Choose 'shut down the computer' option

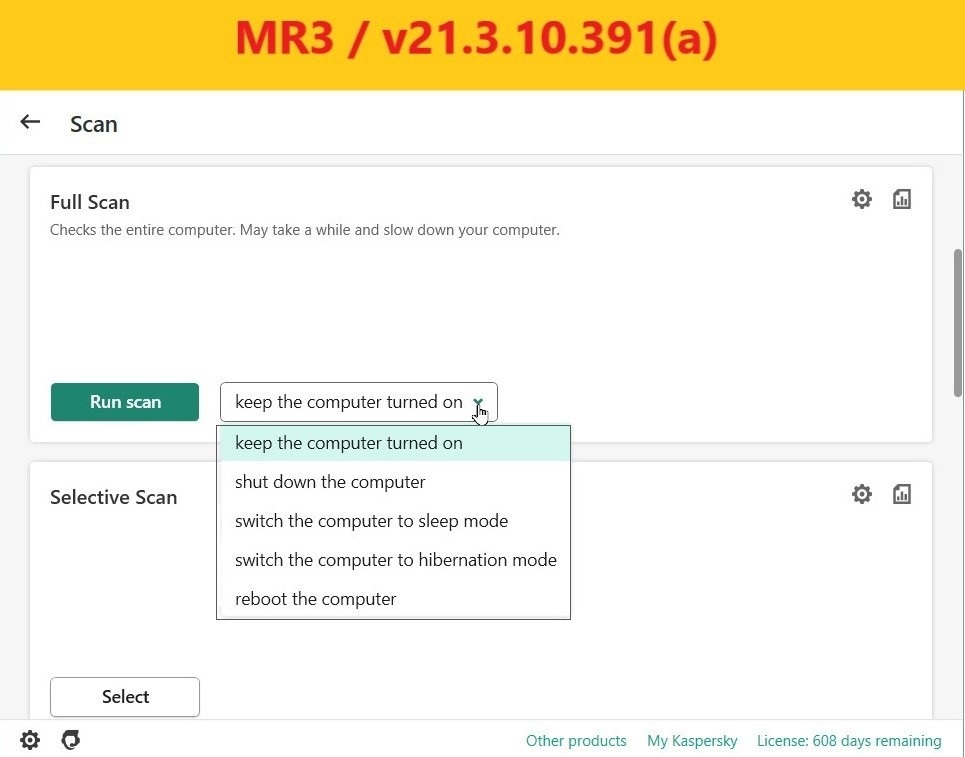point(394,482)
